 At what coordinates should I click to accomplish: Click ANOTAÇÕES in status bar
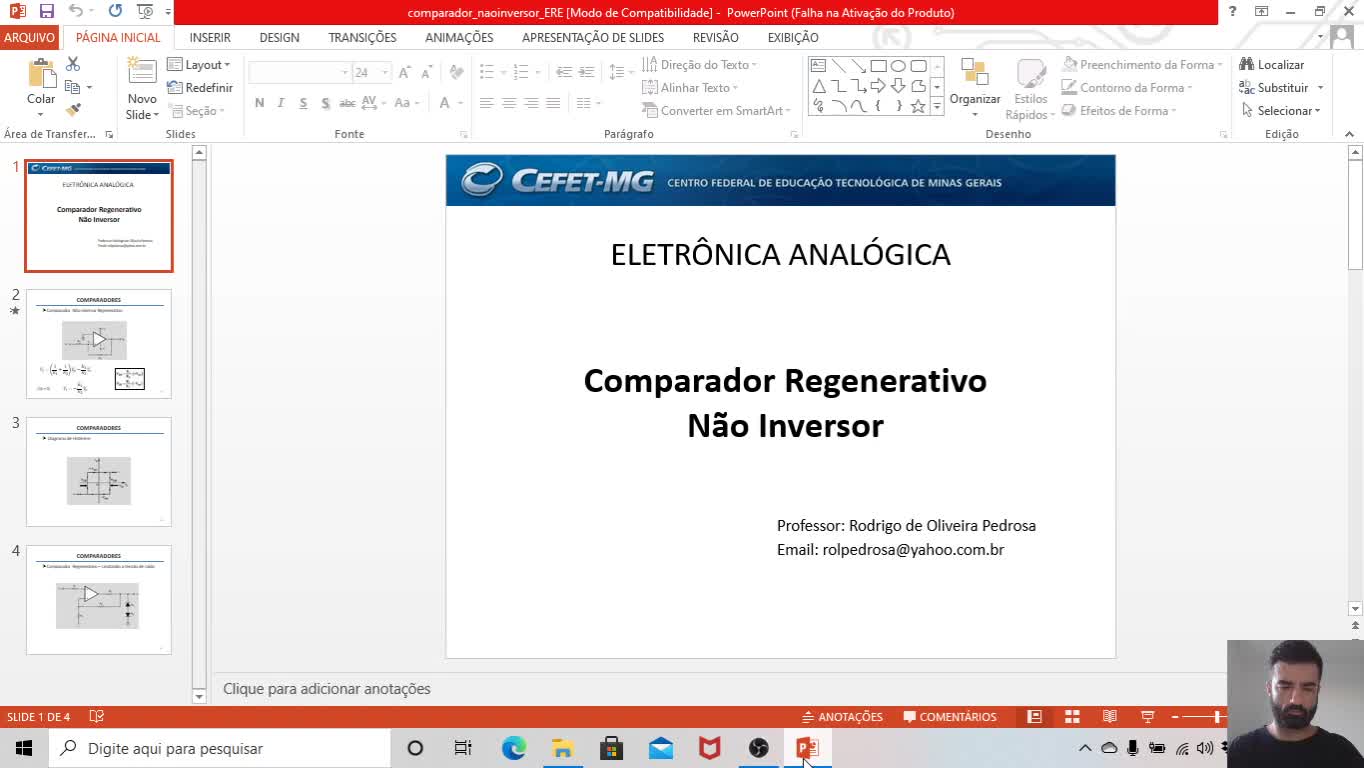pos(843,717)
